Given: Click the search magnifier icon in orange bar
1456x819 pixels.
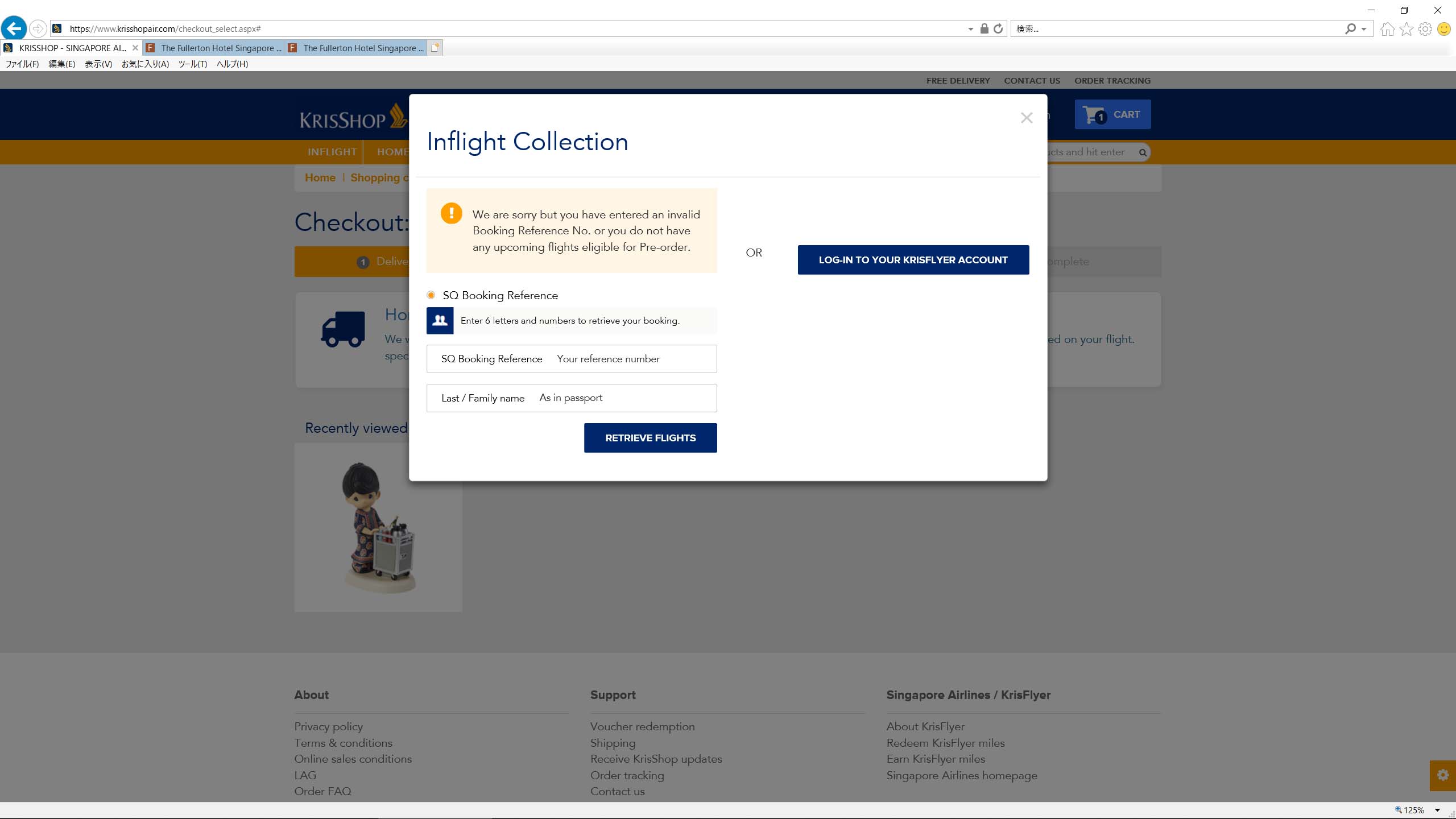Looking at the screenshot, I should [1142, 152].
